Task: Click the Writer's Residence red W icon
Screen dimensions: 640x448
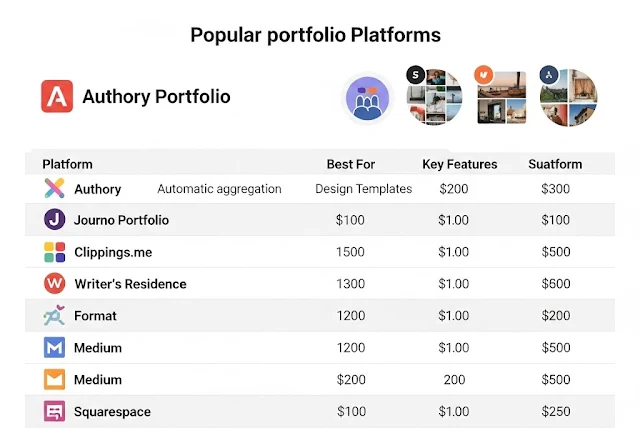Action: 55,284
